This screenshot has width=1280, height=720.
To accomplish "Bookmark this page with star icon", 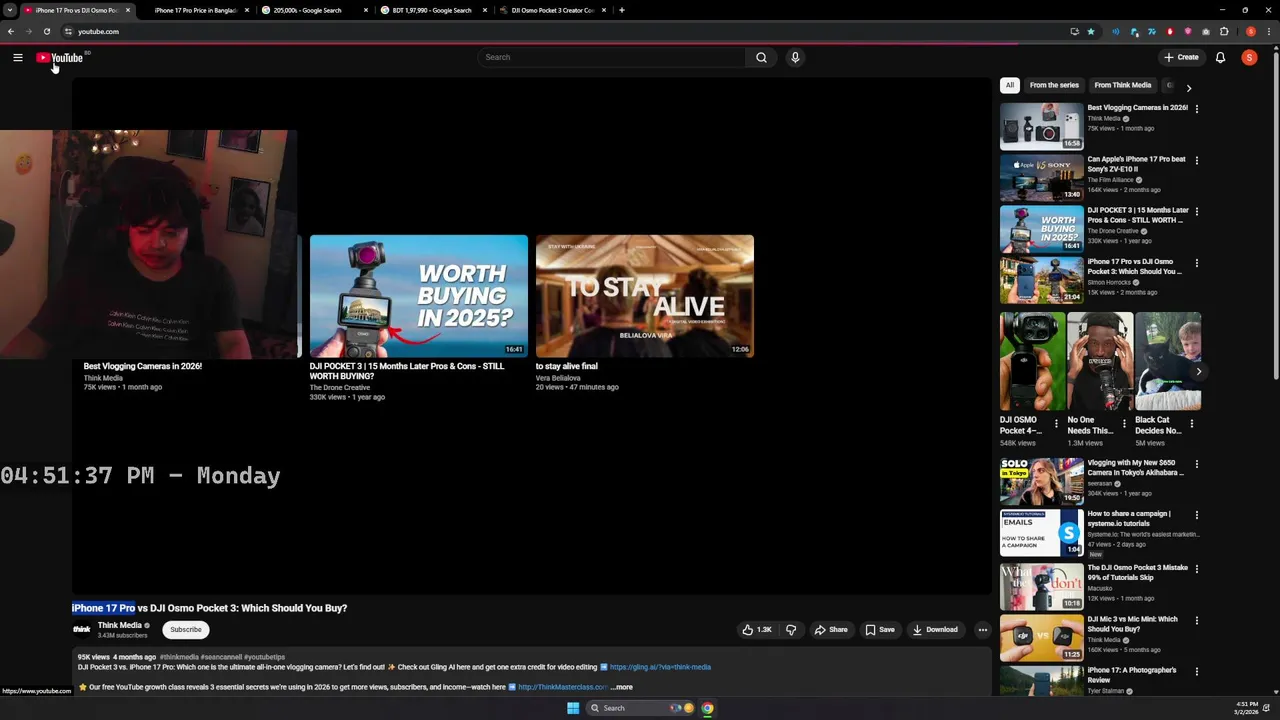I will 1091,31.
